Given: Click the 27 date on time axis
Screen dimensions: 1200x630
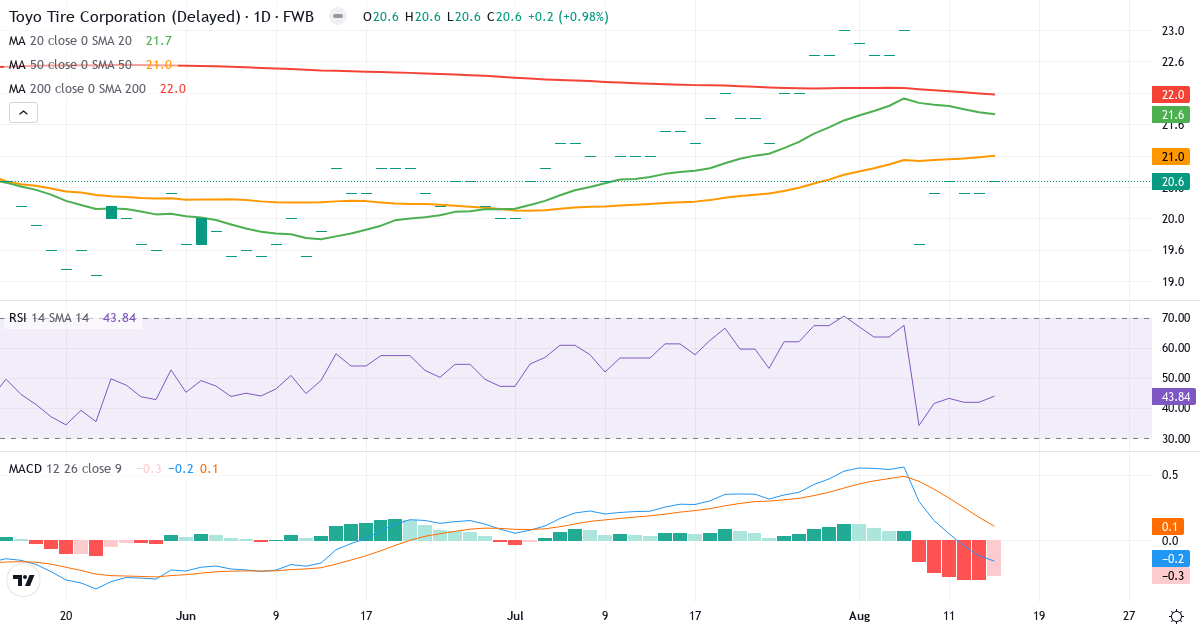Looking at the screenshot, I should tap(1129, 616).
